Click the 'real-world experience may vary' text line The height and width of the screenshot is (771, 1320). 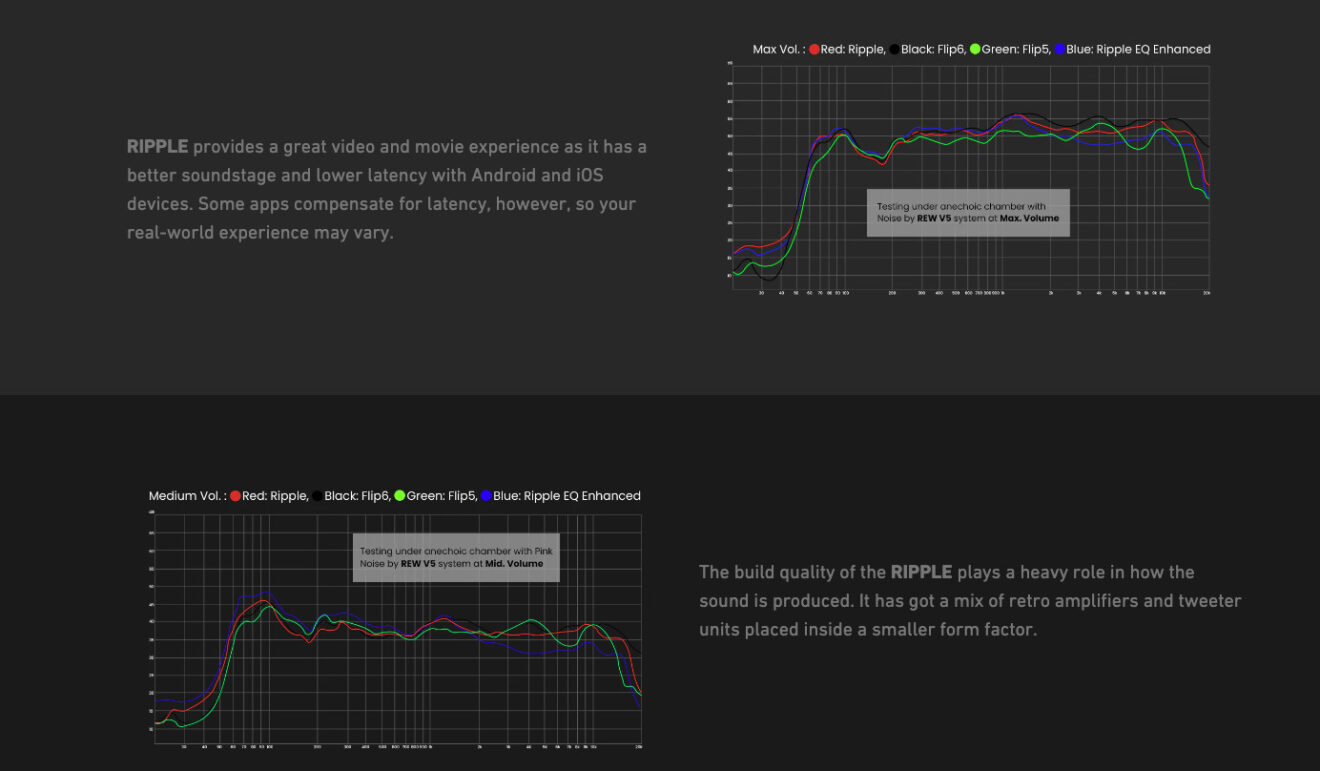(260, 232)
